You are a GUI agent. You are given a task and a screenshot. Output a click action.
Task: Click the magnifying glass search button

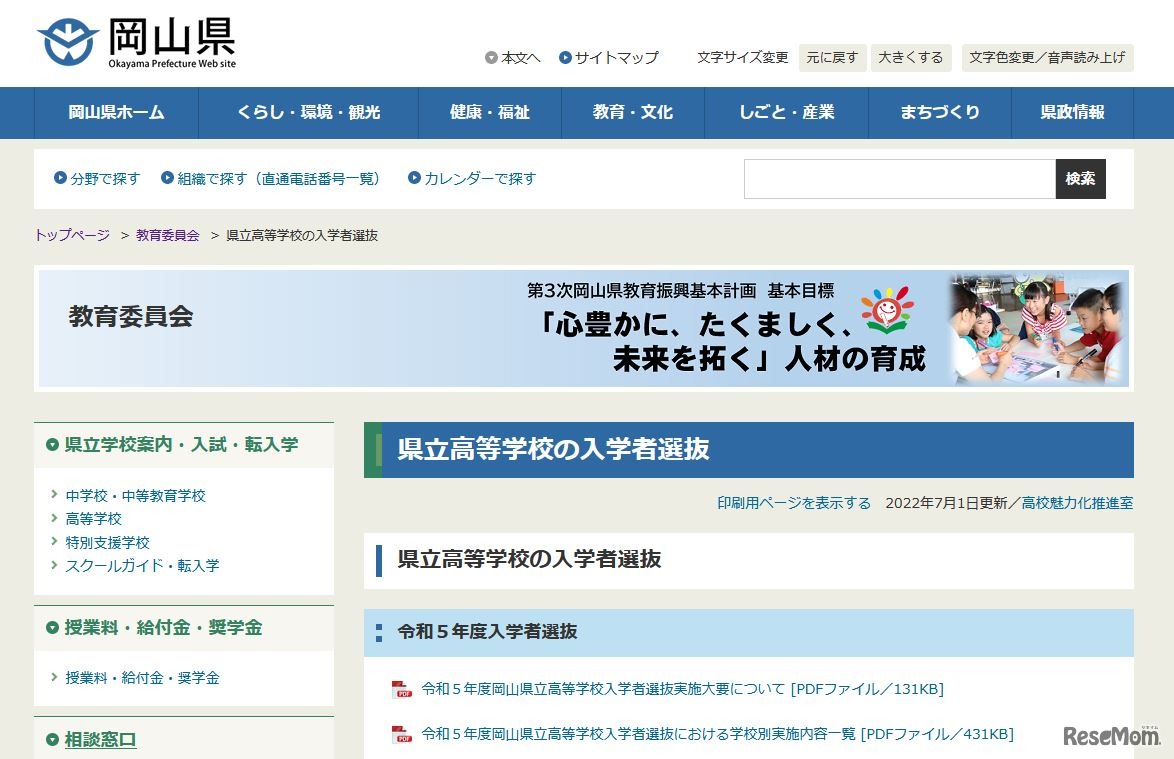(x=1080, y=178)
